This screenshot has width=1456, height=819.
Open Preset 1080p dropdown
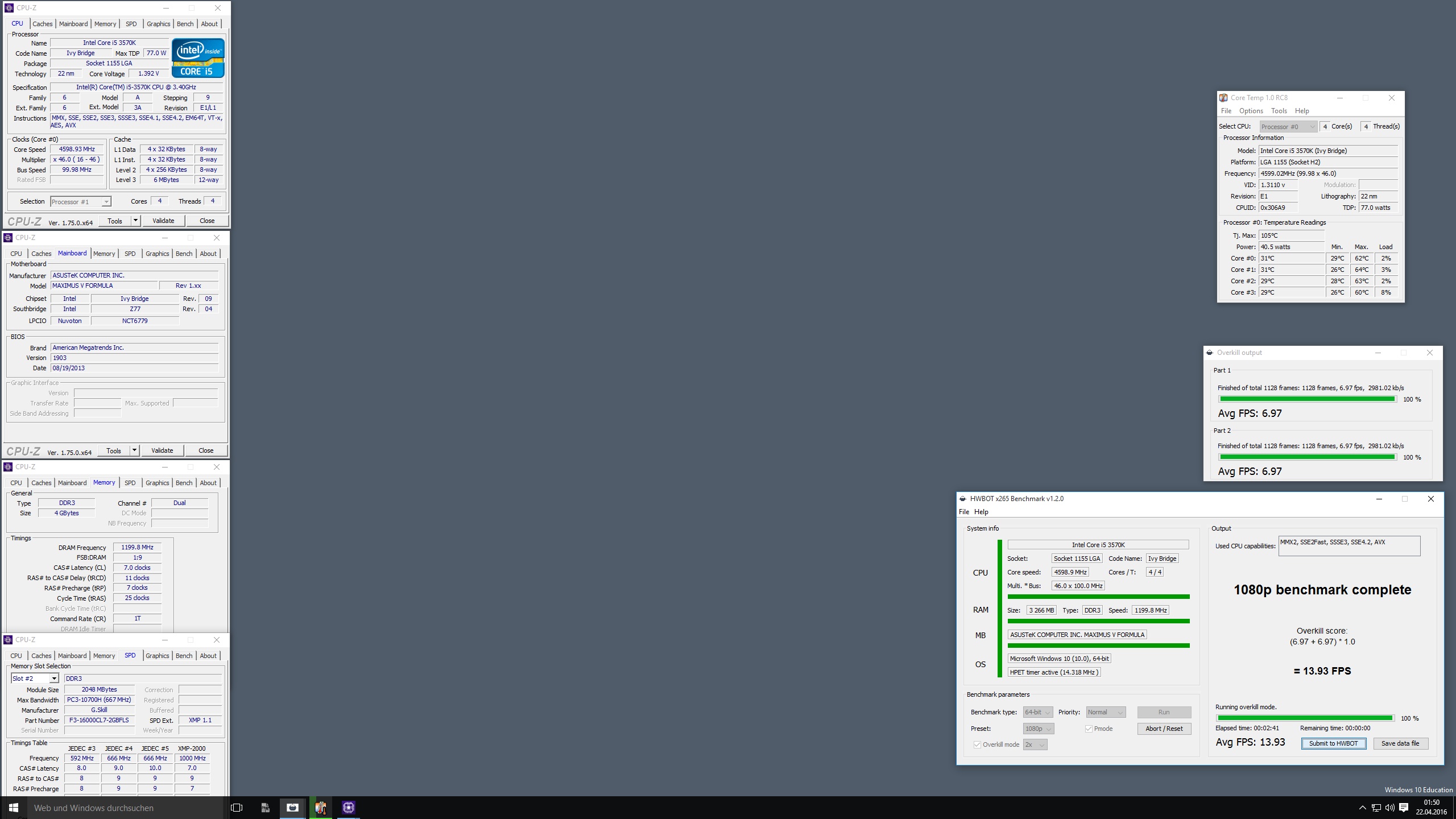tap(1038, 729)
